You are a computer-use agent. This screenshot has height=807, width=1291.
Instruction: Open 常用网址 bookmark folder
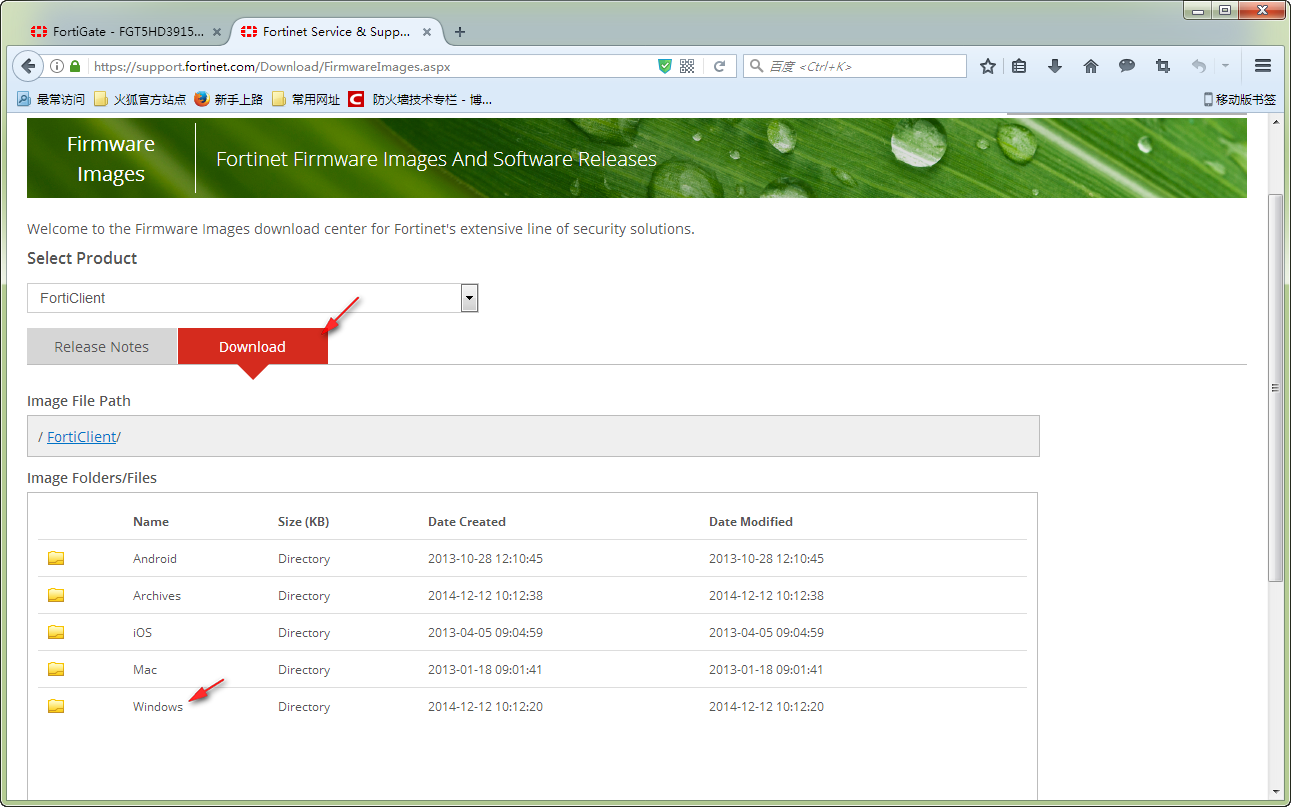[306, 99]
